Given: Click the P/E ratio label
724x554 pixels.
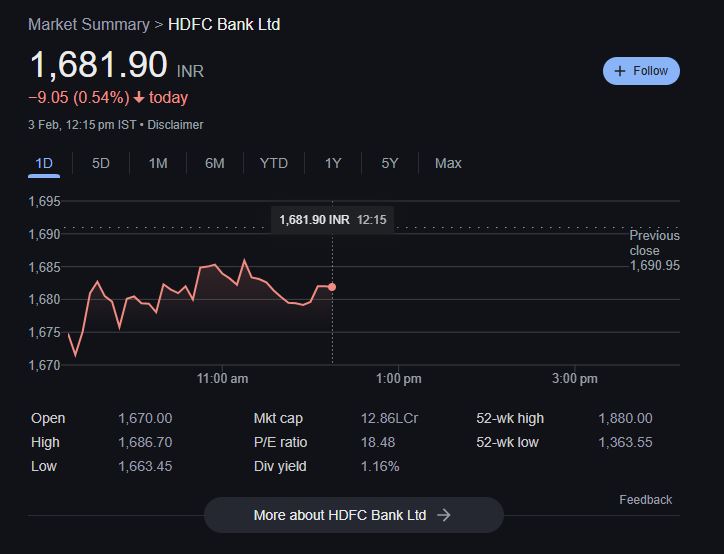Looking at the screenshot, I should click(x=280, y=442).
